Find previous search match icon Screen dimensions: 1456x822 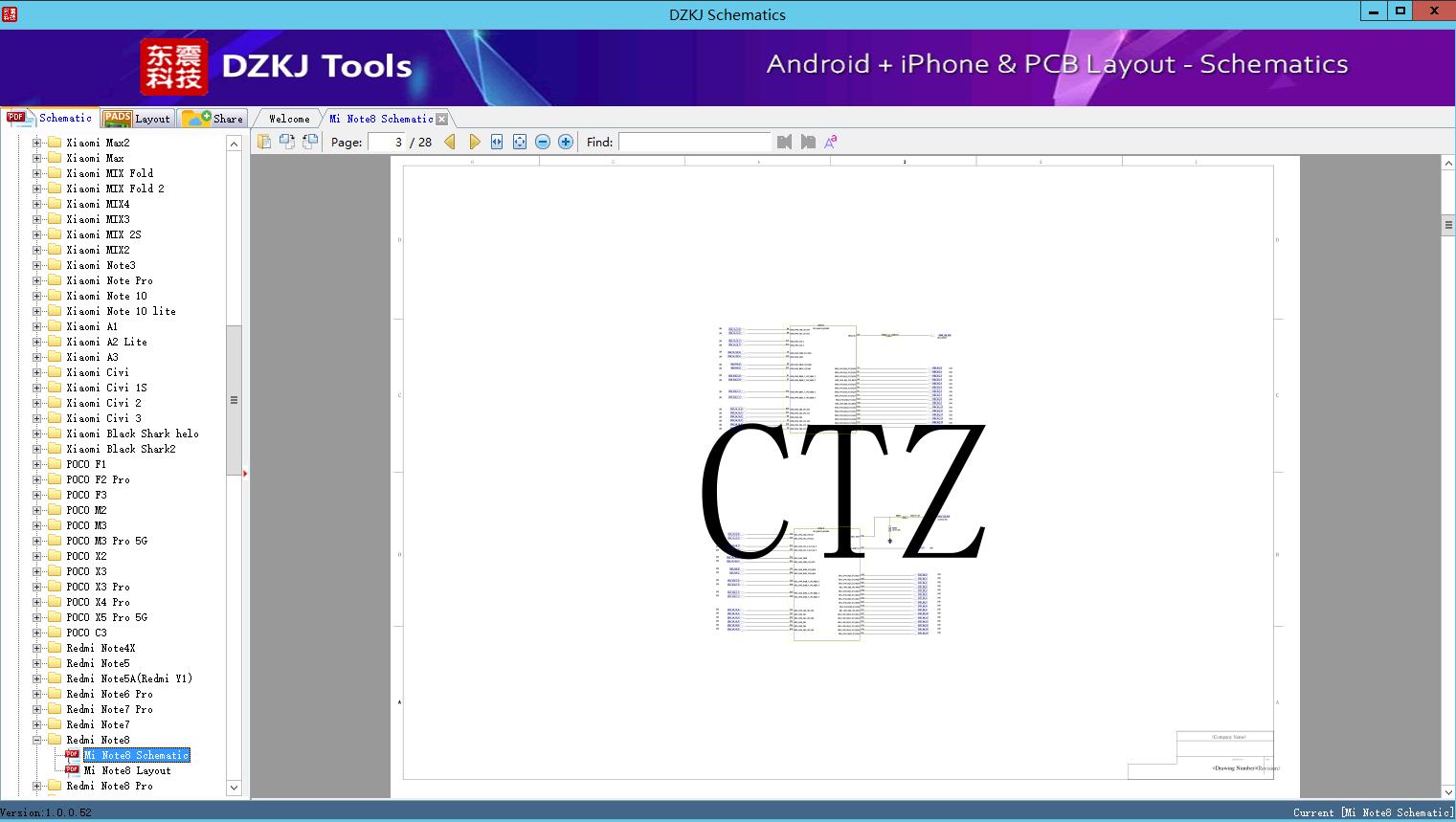pos(785,142)
